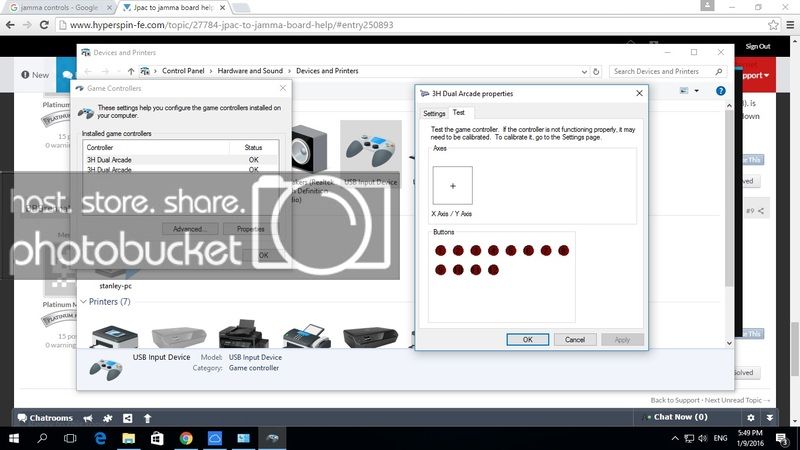Open Properties in Game Controllers dialog
800x450 pixels.
point(250,229)
